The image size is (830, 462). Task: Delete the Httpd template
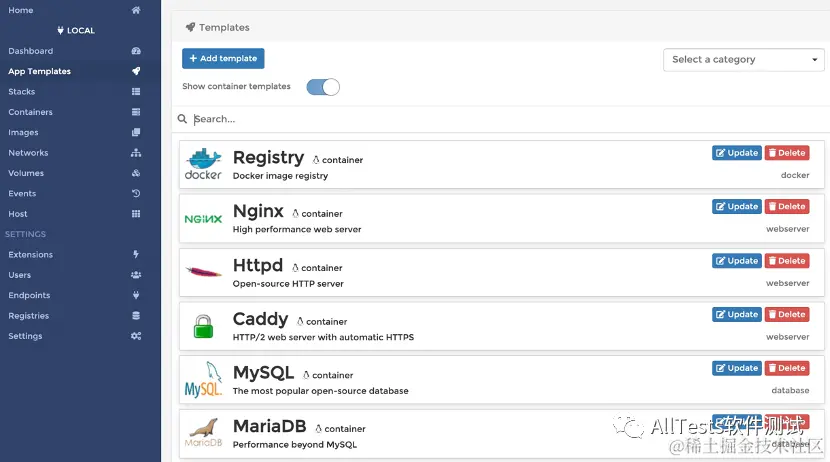pyautogui.click(x=787, y=261)
